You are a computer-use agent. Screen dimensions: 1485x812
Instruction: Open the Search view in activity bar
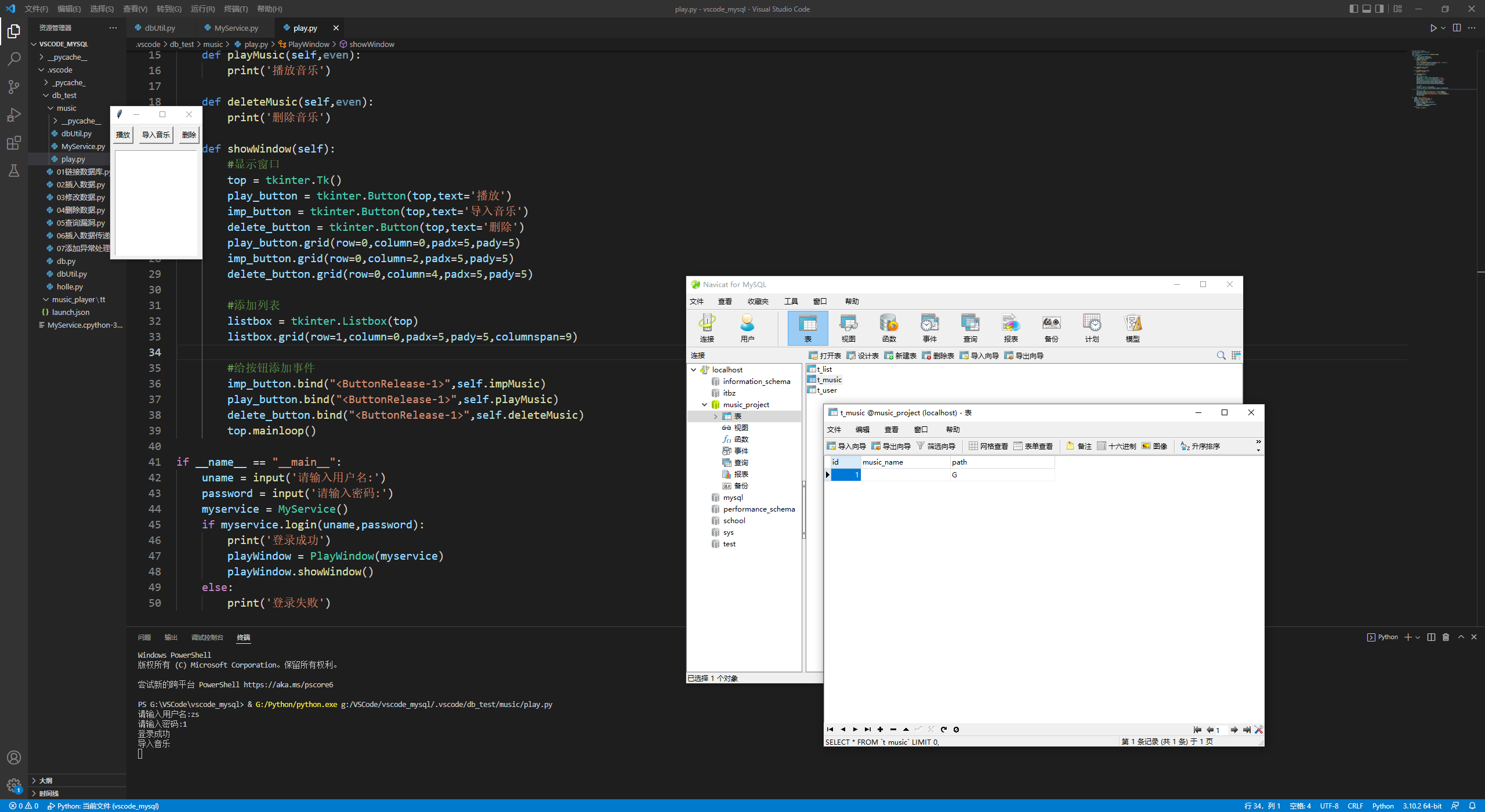pyautogui.click(x=14, y=59)
